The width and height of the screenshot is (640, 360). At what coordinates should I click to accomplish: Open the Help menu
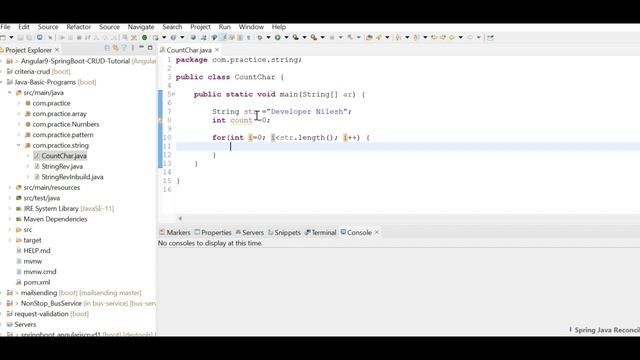(278, 27)
